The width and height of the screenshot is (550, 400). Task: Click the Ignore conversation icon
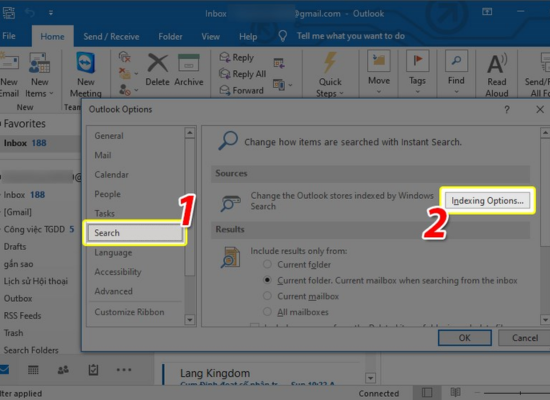125,56
